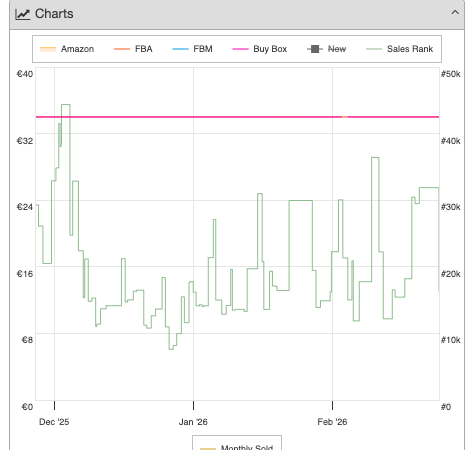Screen dimensions: 474x450
Task: Click the Amazon orange color swatch
Action: 48,49
